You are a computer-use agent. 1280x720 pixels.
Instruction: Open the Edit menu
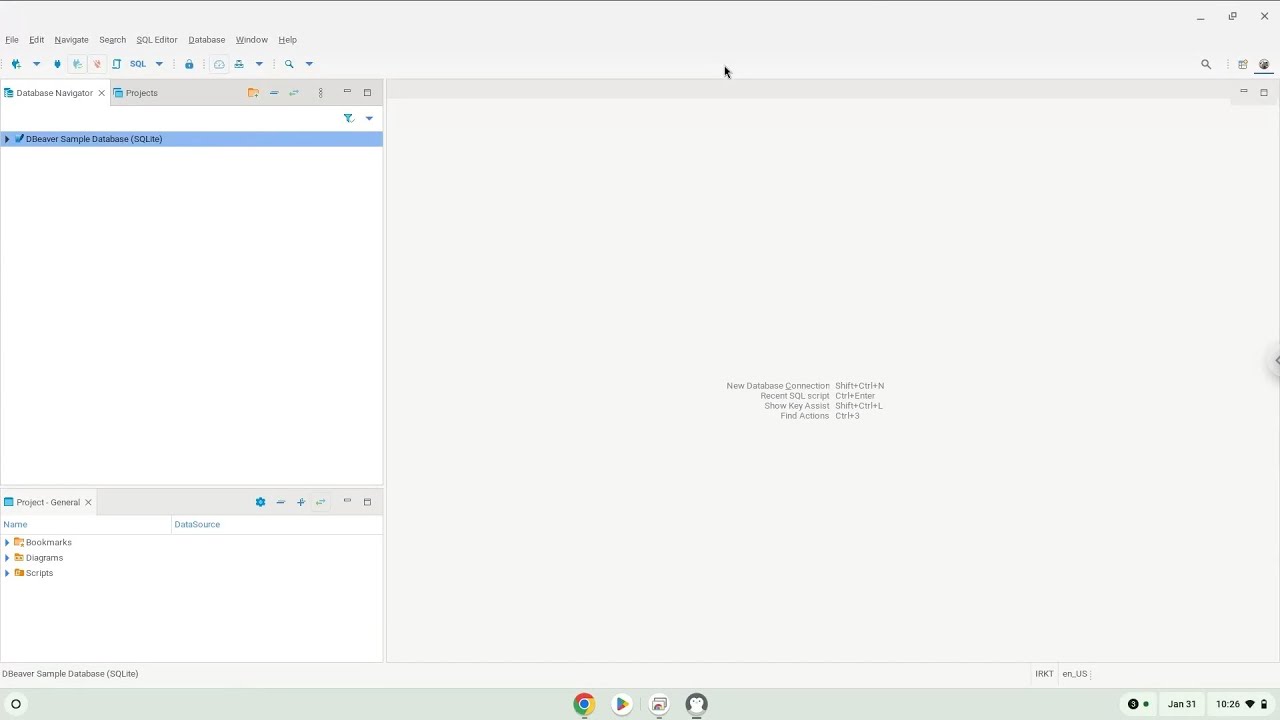[x=36, y=40]
